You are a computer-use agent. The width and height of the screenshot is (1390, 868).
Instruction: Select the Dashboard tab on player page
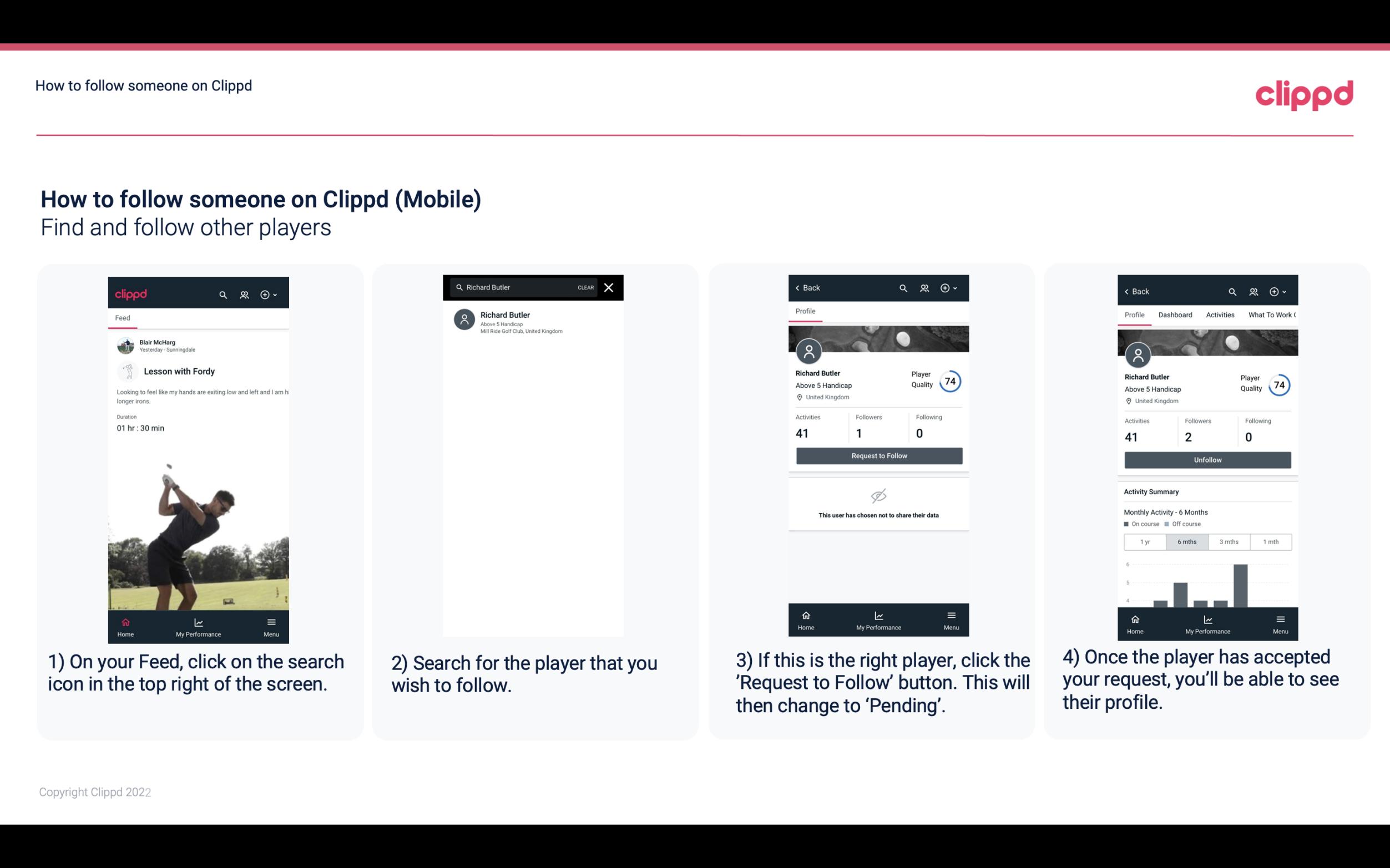pyautogui.click(x=1176, y=314)
